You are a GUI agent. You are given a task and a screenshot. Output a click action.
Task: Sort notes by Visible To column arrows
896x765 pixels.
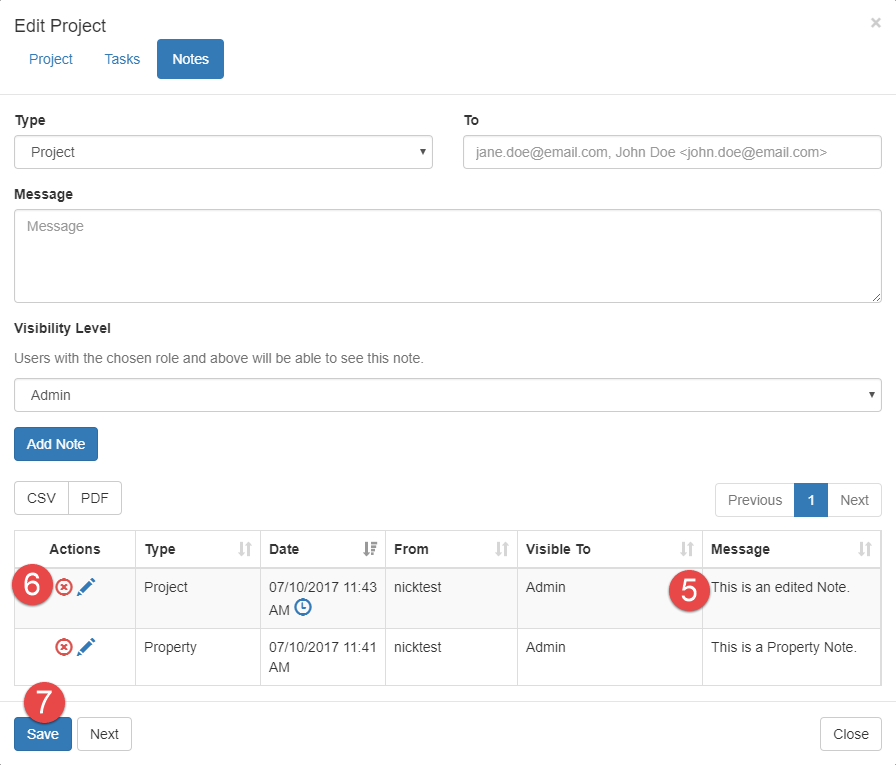pos(687,549)
